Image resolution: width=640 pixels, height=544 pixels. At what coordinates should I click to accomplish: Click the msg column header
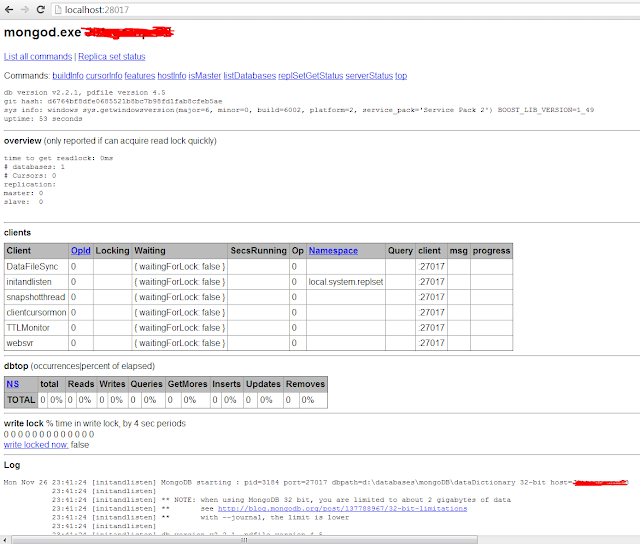coord(458,251)
